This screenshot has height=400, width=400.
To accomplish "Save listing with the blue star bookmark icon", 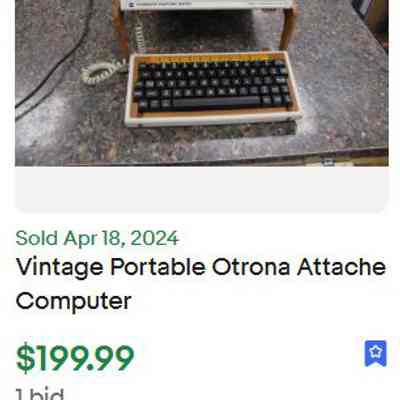I will click(376, 353).
